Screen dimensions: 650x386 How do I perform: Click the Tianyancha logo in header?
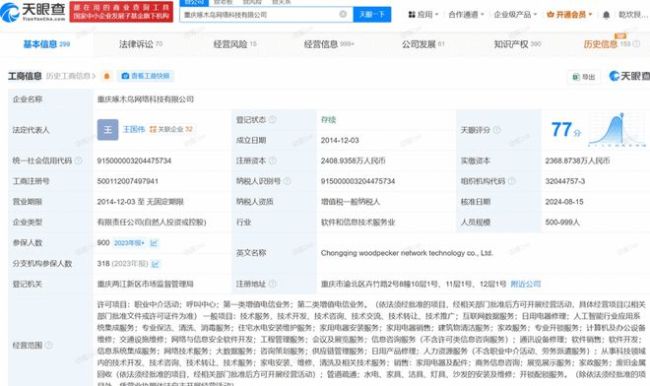tap(33, 12)
